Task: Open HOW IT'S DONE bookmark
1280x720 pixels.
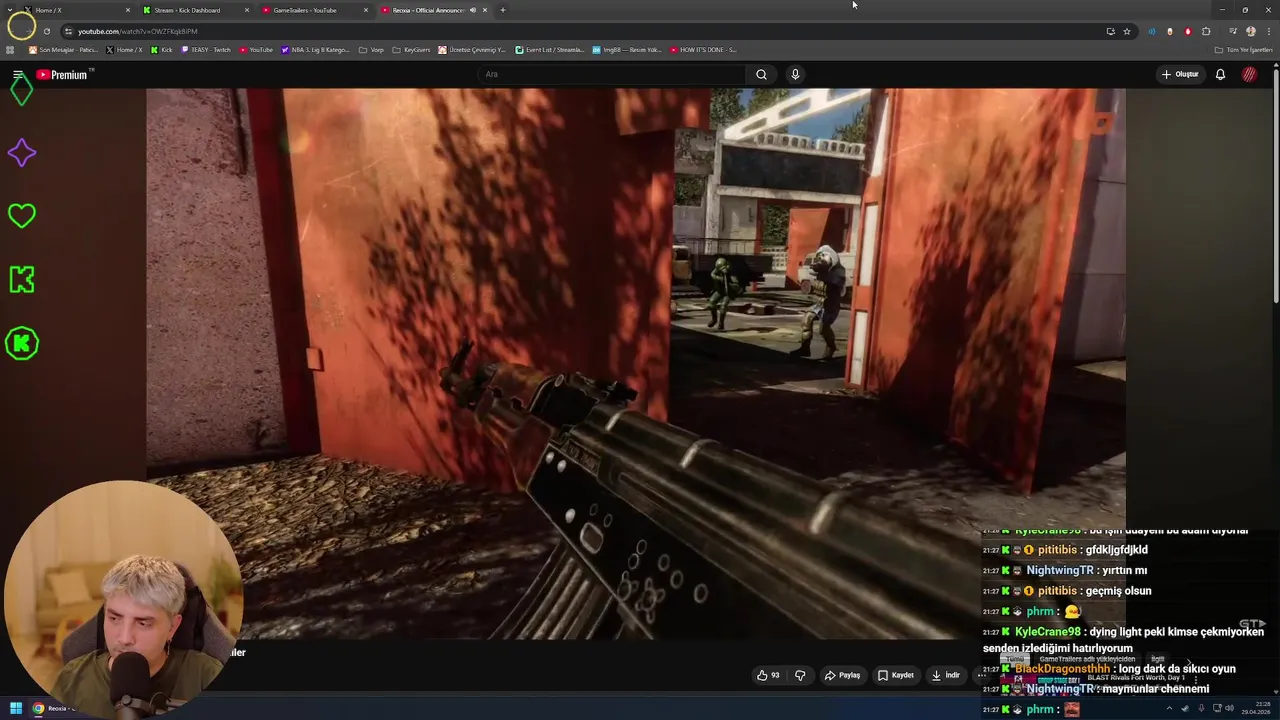Action: [704, 49]
